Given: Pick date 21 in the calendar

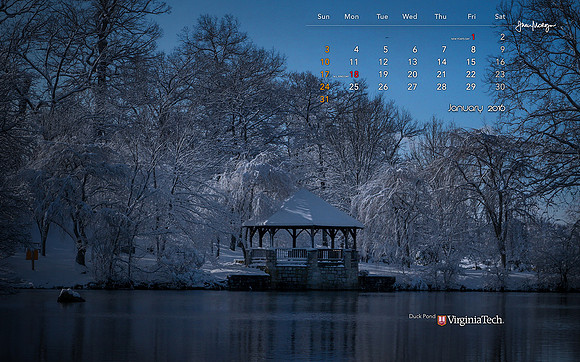Looking at the screenshot, I should [x=442, y=74].
